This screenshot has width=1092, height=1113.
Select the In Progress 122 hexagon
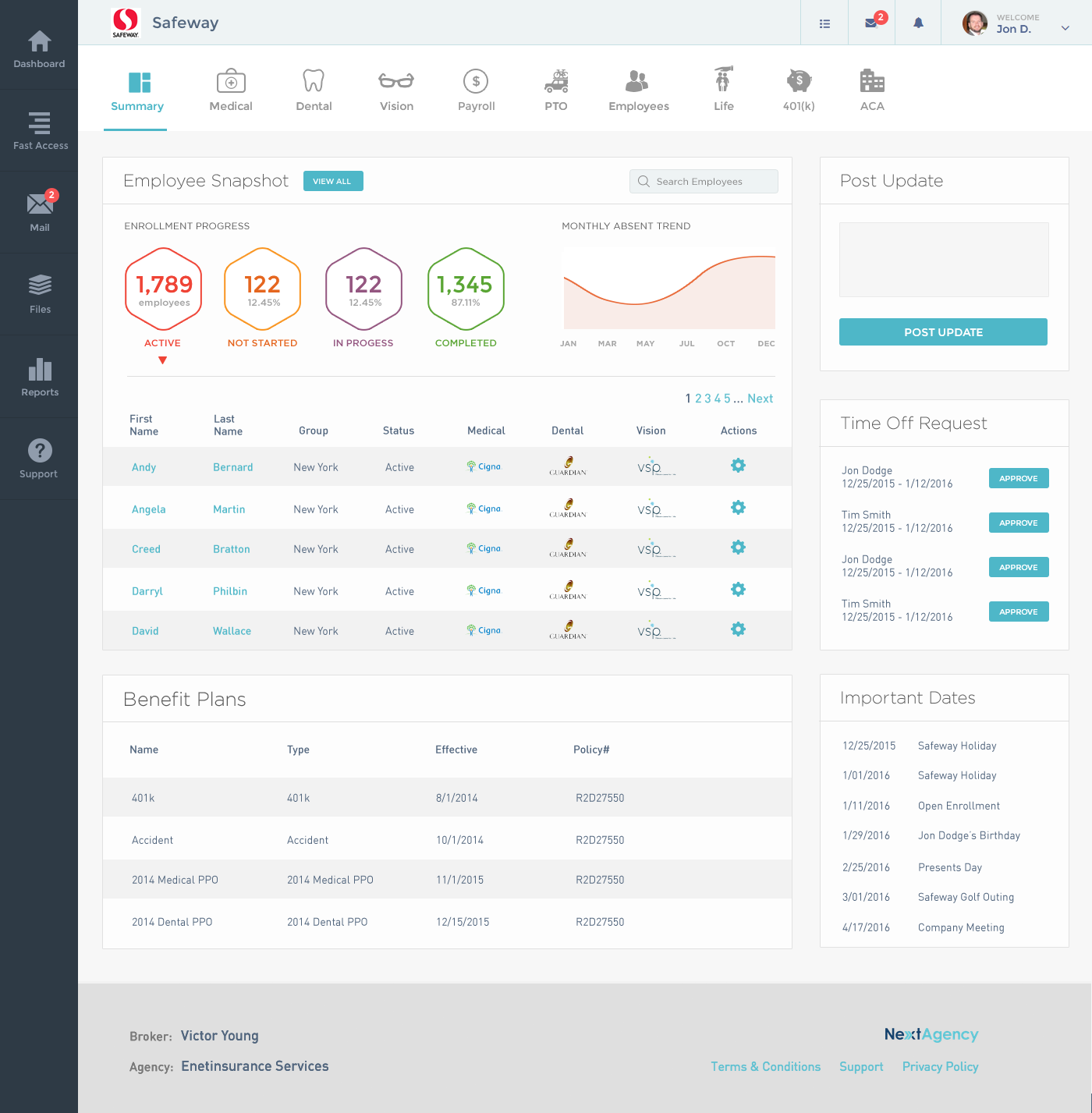[363, 289]
